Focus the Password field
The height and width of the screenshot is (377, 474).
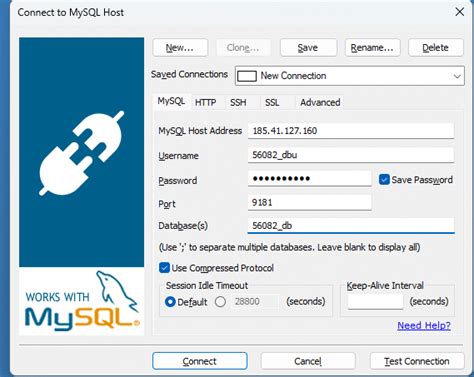click(309, 179)
